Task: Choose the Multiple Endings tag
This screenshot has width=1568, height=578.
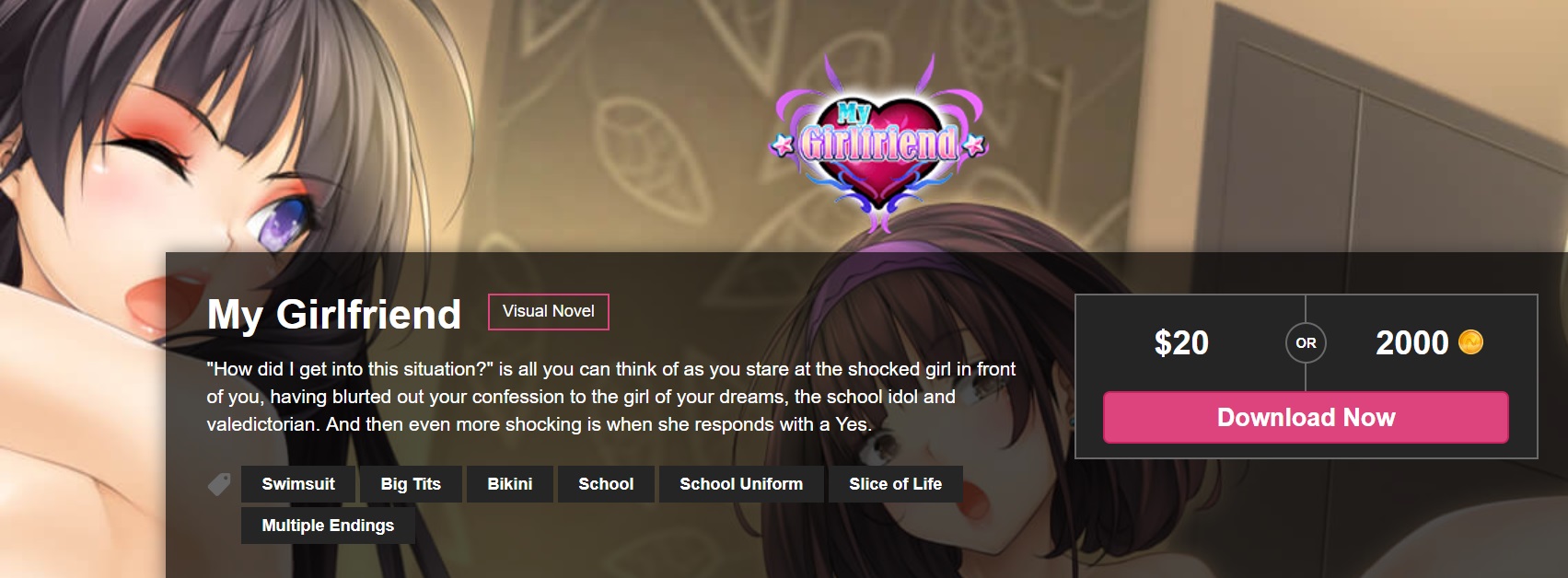Action: (328, 526)
